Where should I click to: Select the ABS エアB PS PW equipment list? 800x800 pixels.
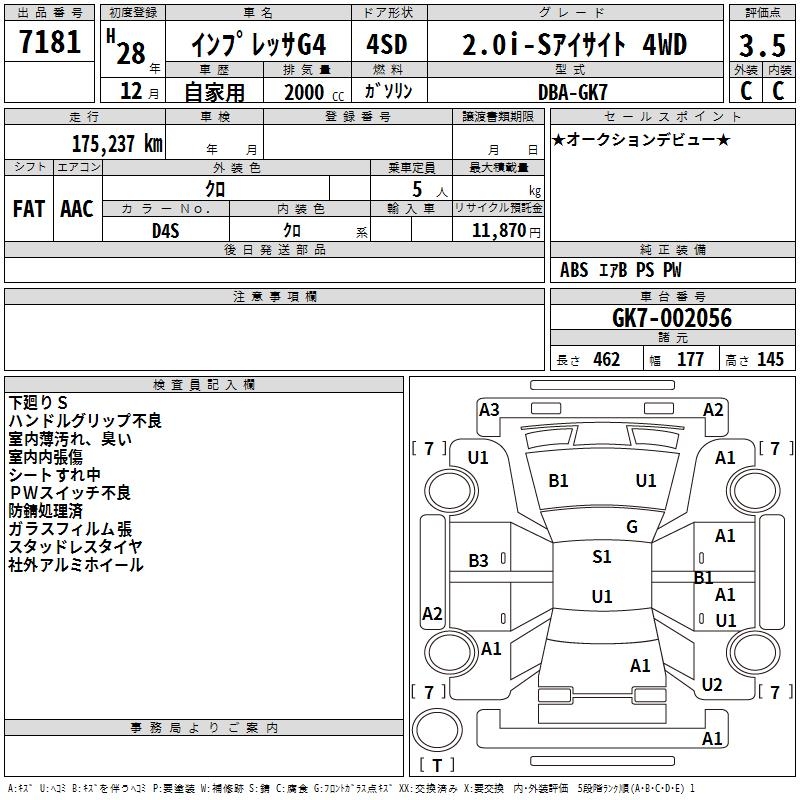620,270
